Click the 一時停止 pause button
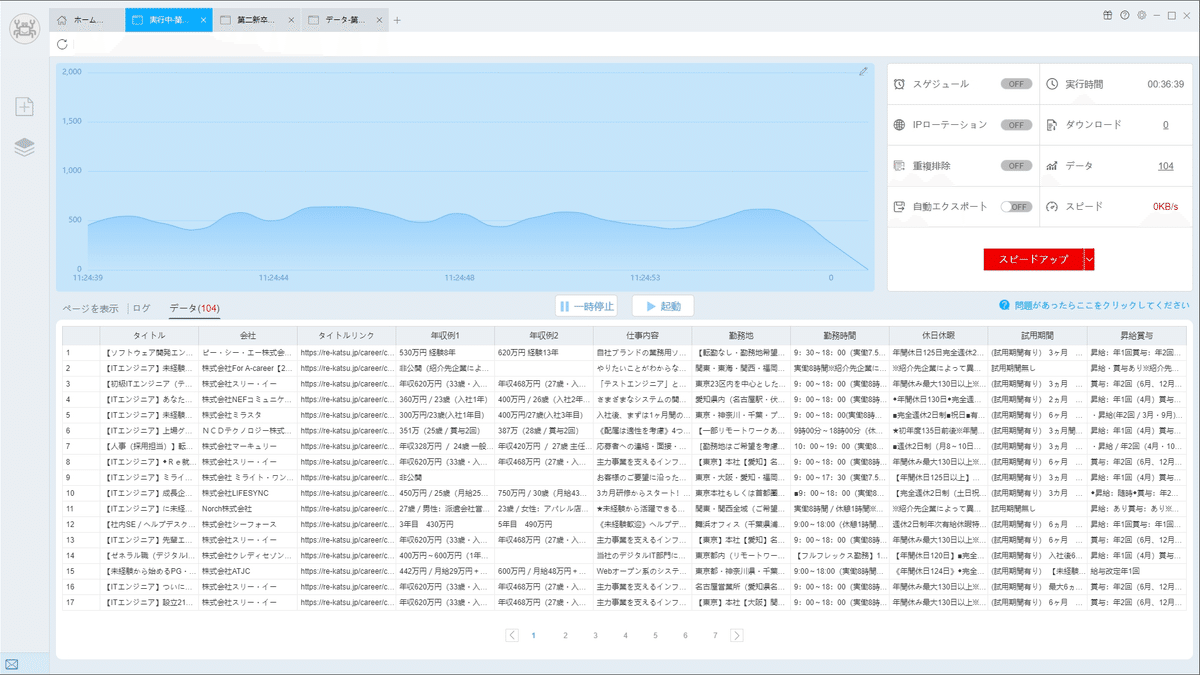The height and width of the screenshot is (675, 1200). pos(587,306)
